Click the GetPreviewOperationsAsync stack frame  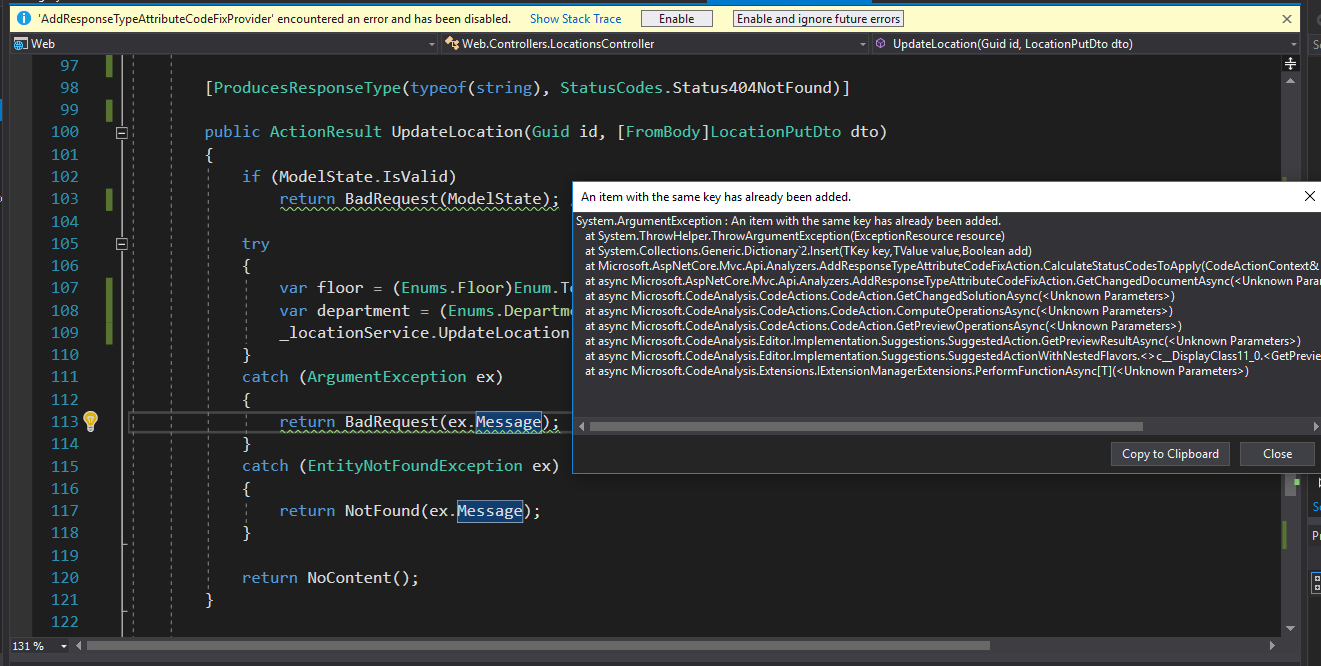883,326
